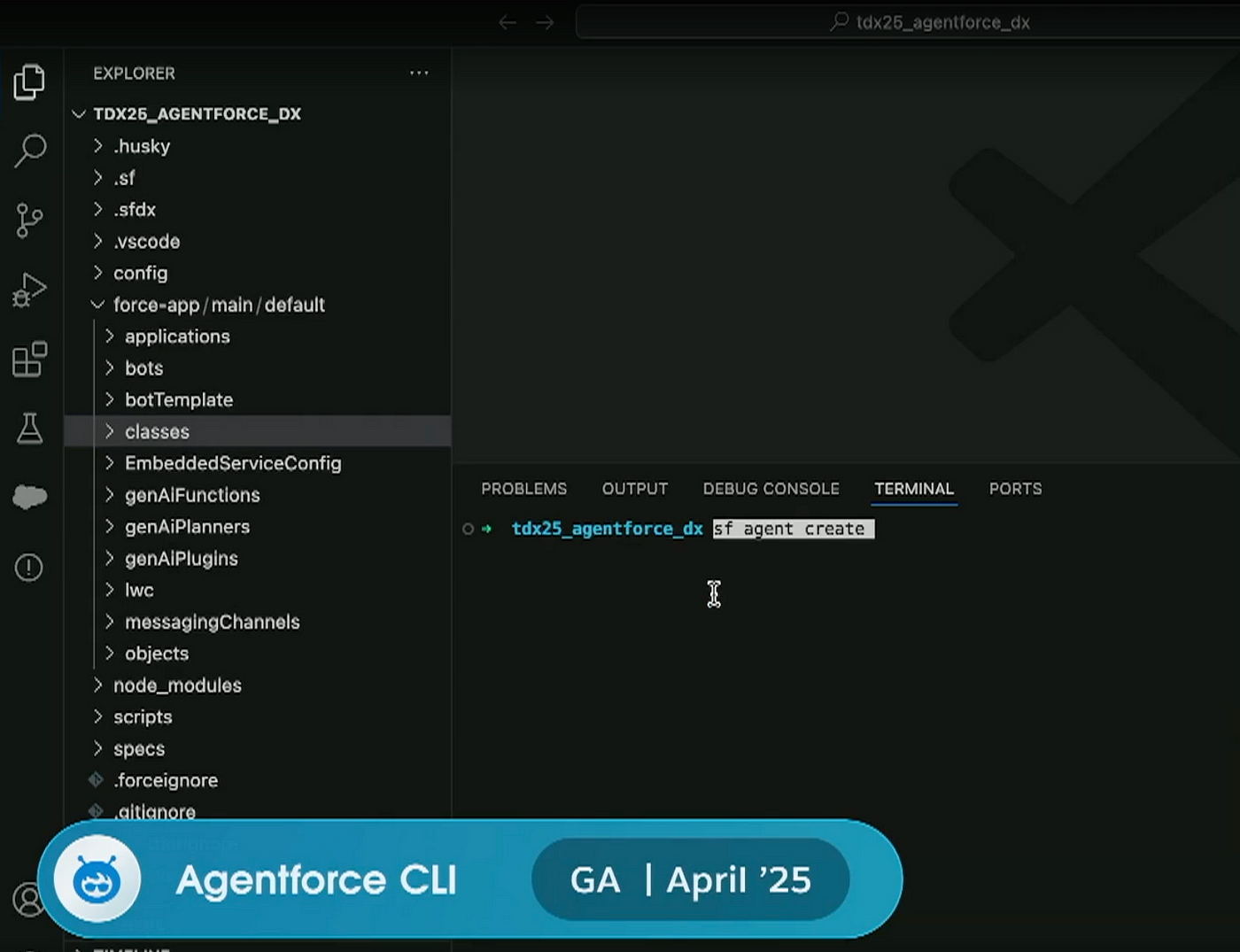This screenshot has width=1240, height=952.
Task: Select the Terminal tab
Action: pyautogui.click(x=914, y=489)
